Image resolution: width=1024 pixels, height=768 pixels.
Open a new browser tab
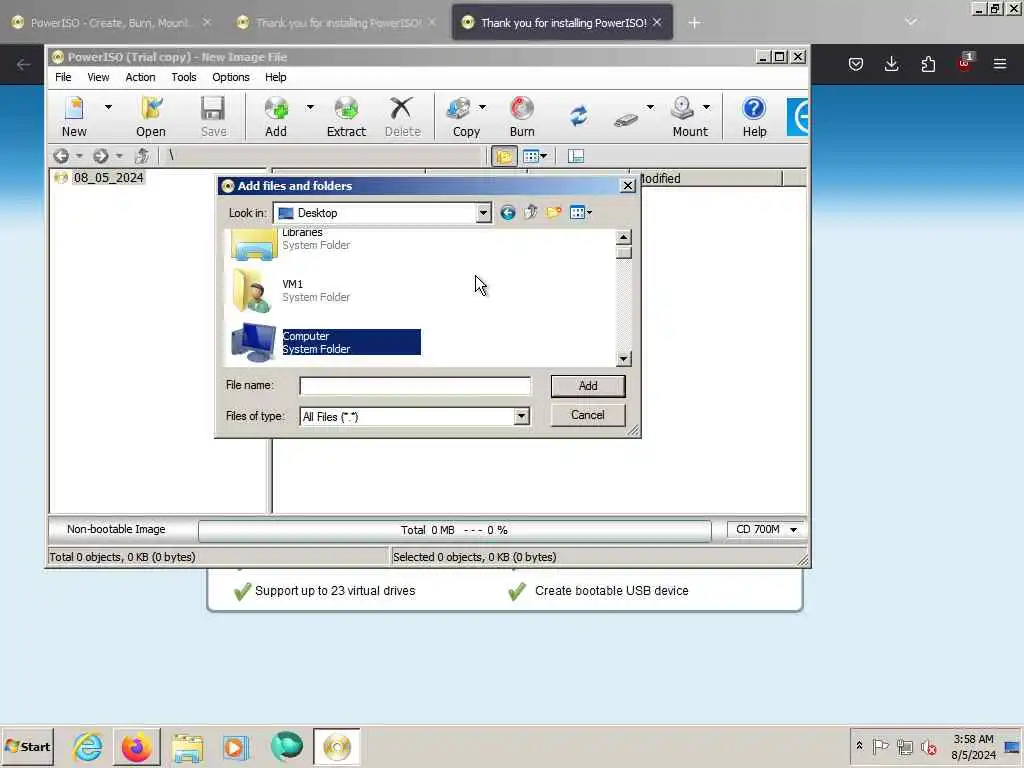694,23
